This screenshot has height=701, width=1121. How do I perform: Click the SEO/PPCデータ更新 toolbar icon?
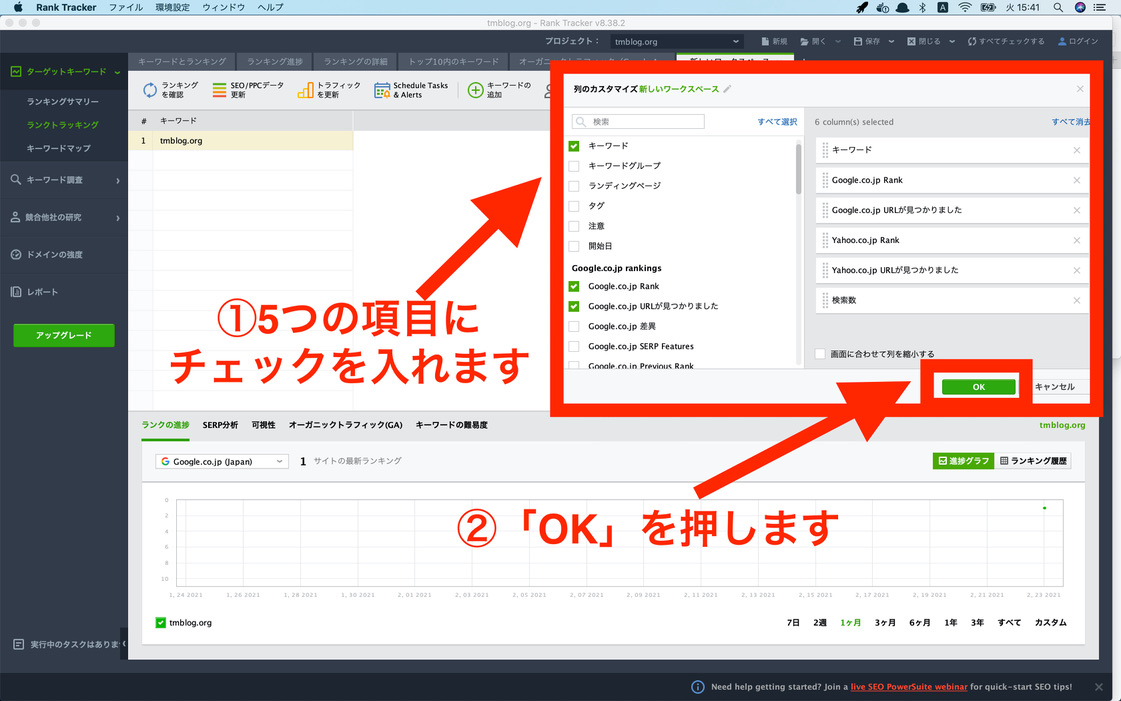[219, 90]
